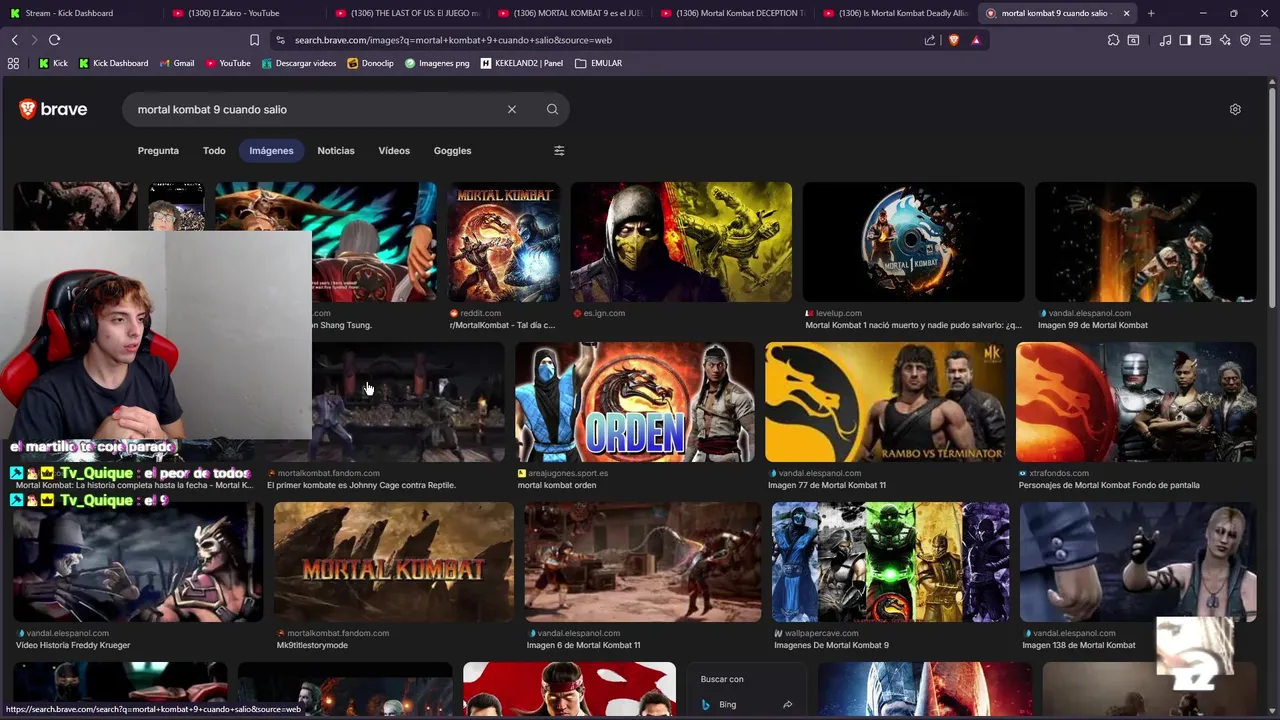Open the Mk9titlestorymode image

click(x=394, y=562)
